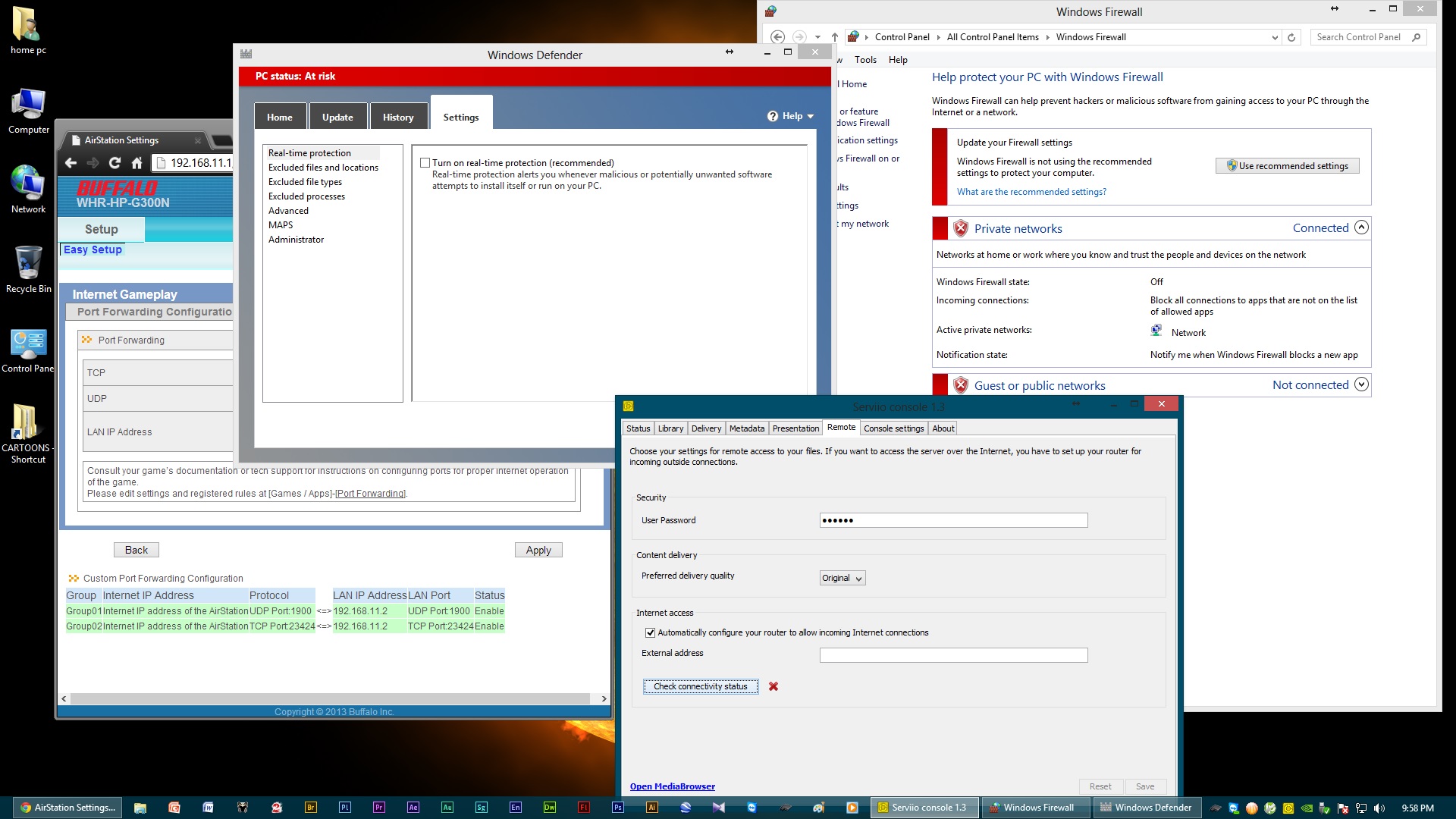Open the Serviio Status tab
Viewport: 1456px width, 819px height.
pyautogui.click(x=638, y=428)
